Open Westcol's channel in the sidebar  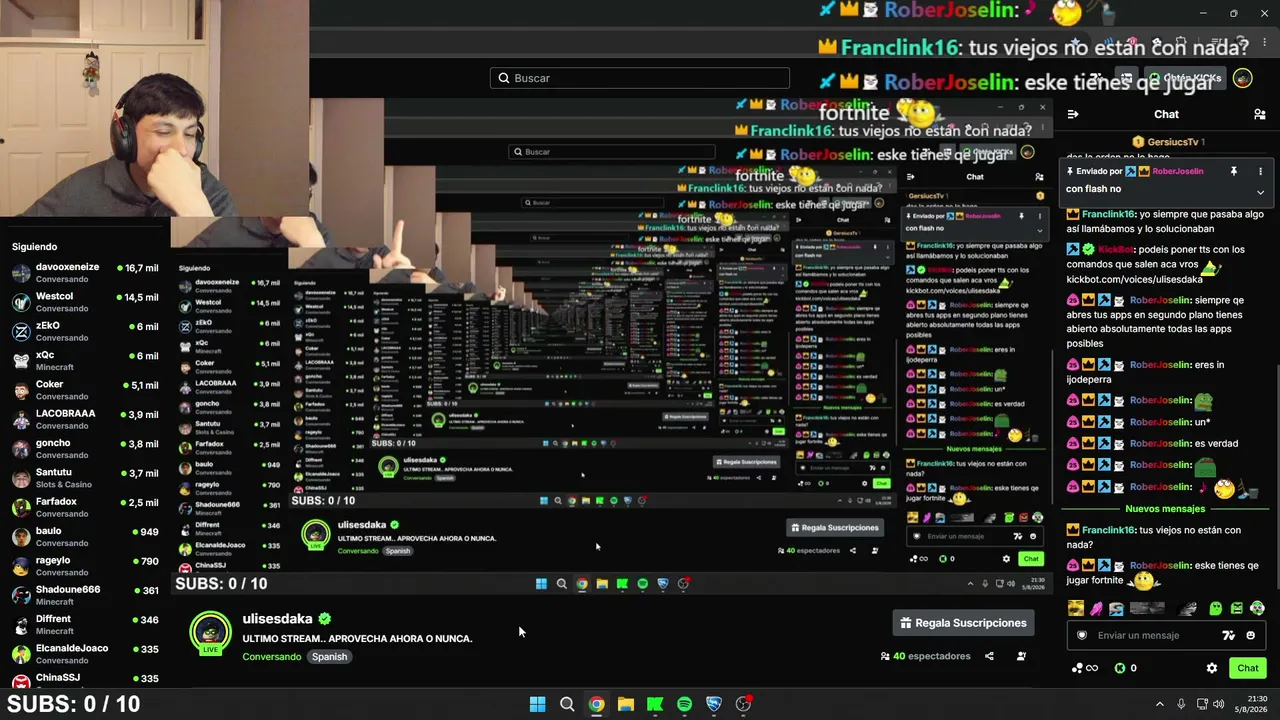click(x=85, y=302)
